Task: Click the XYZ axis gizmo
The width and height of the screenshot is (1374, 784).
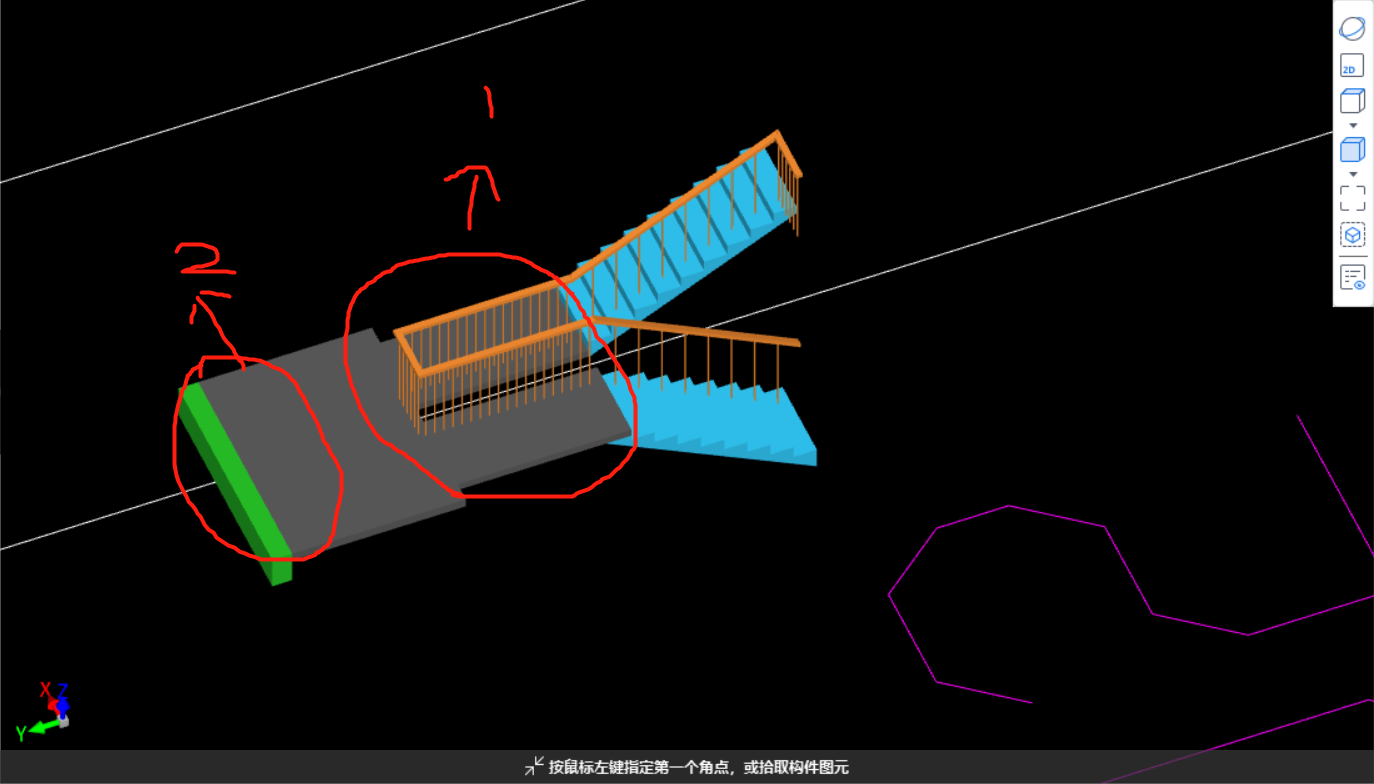Action: point(45,711)
